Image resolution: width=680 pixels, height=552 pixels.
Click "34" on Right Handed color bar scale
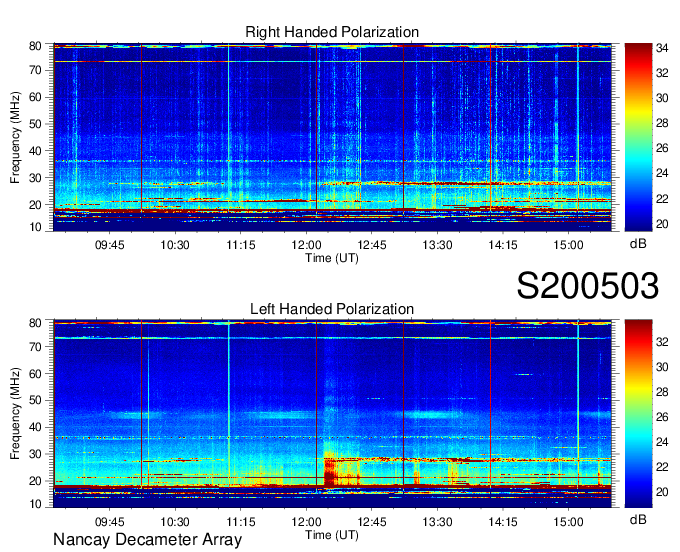[x=662, y=48]
